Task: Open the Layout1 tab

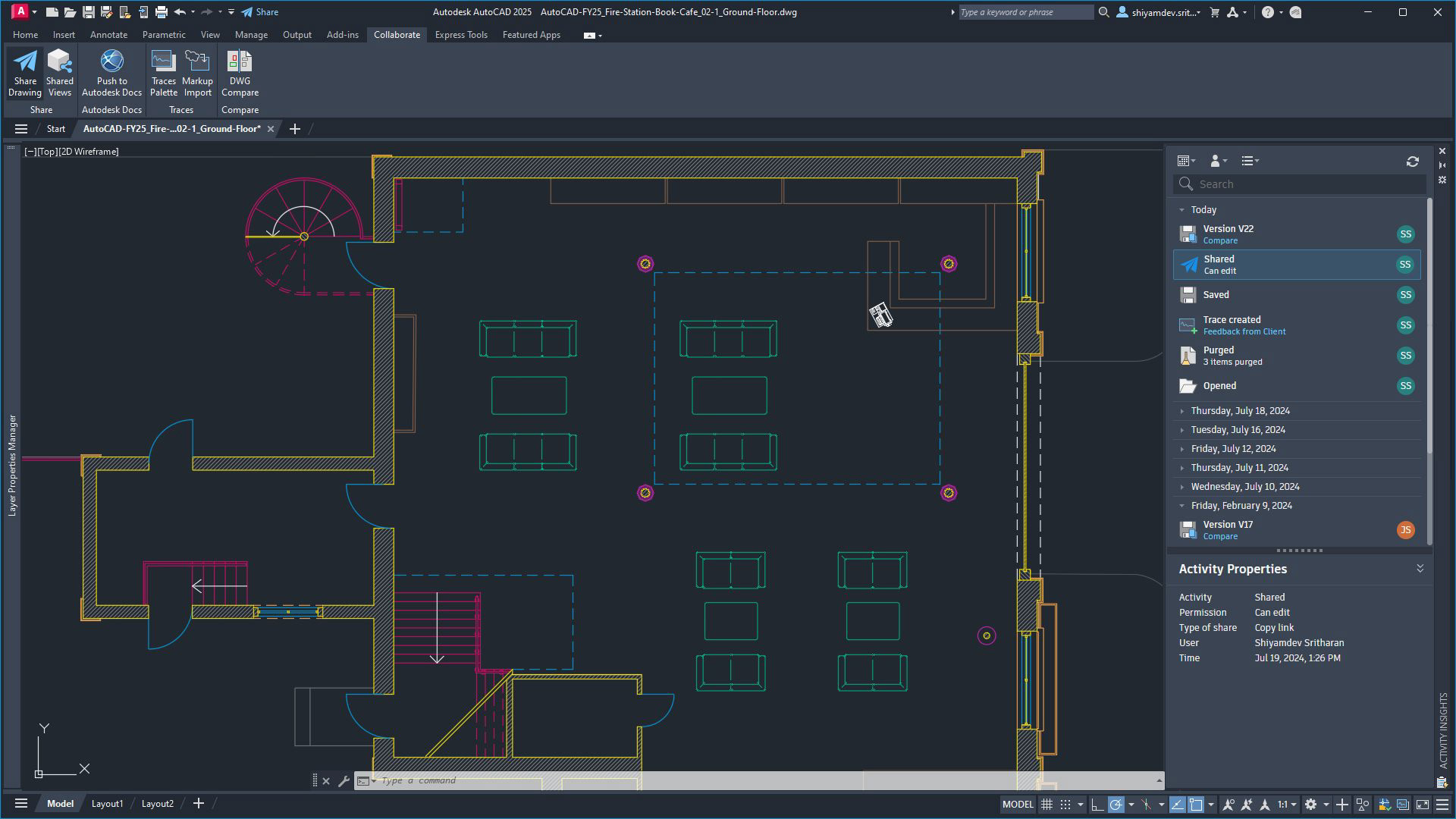Action: coord(107,804)
